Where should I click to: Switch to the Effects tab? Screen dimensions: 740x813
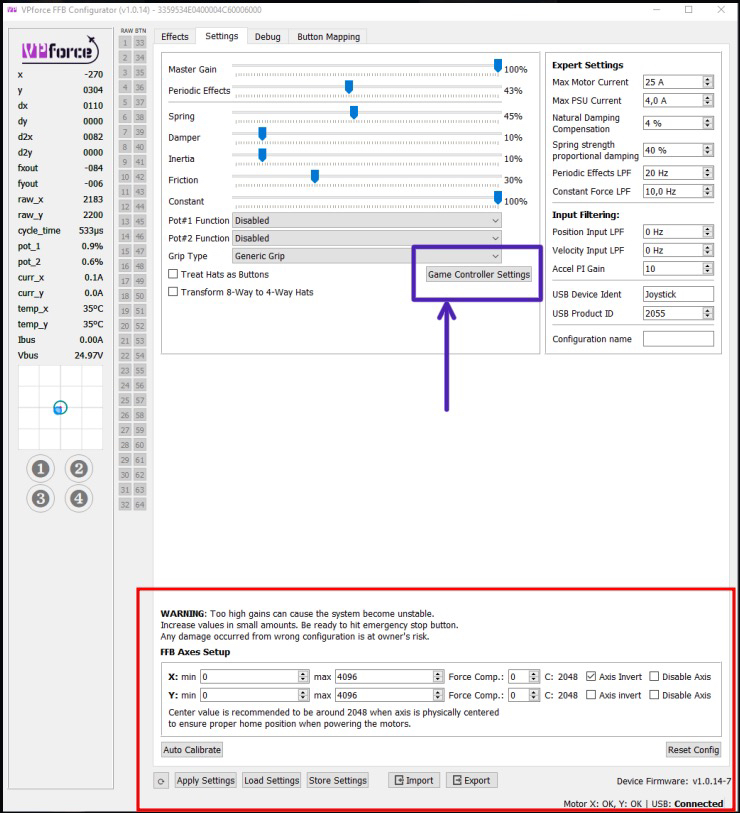[x=175, y=37]
